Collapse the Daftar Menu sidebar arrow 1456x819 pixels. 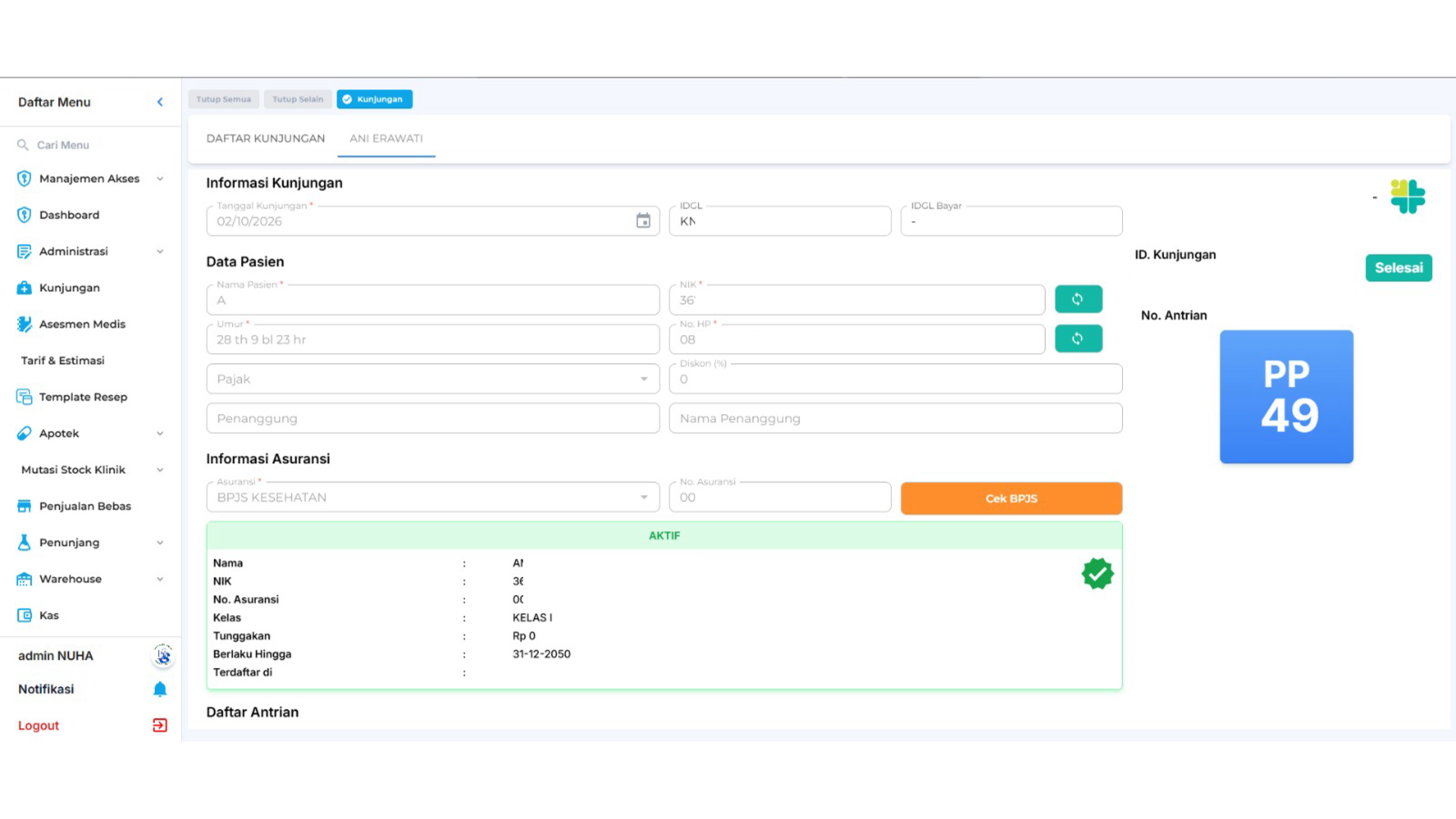pos(160,102)
